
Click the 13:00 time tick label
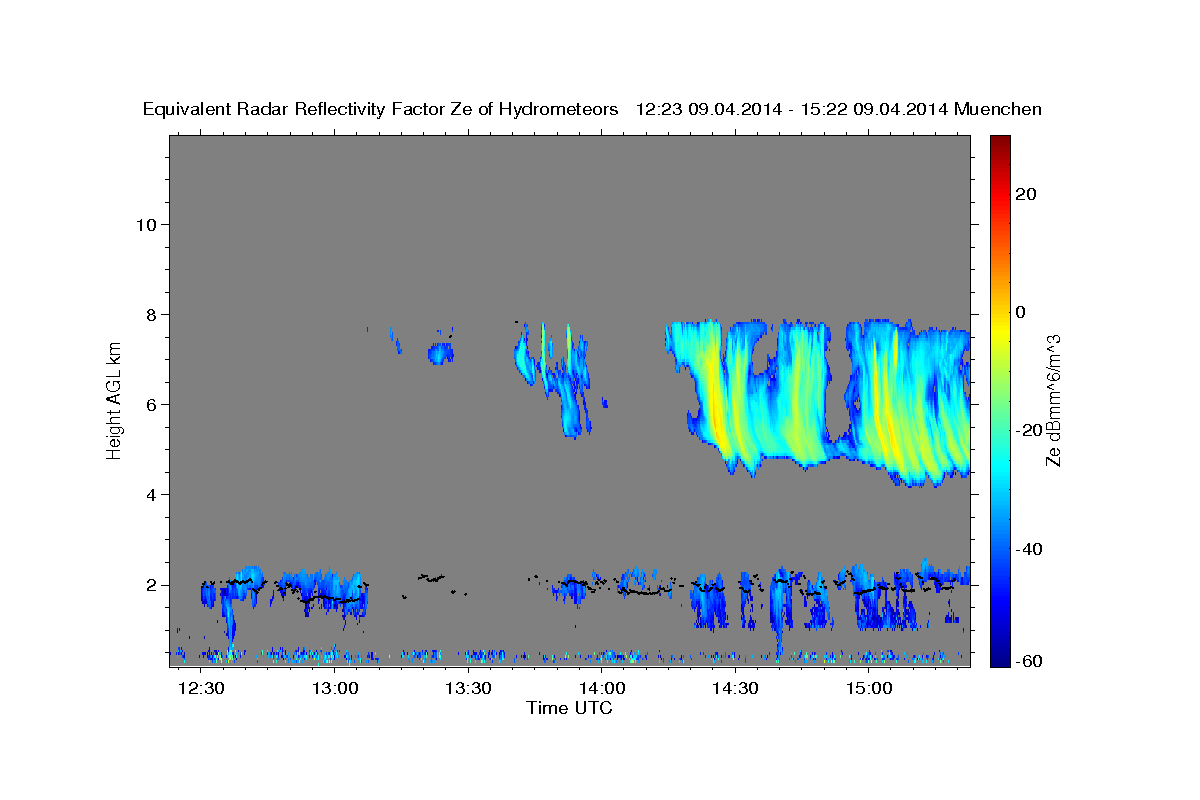[x=335, y=689]
